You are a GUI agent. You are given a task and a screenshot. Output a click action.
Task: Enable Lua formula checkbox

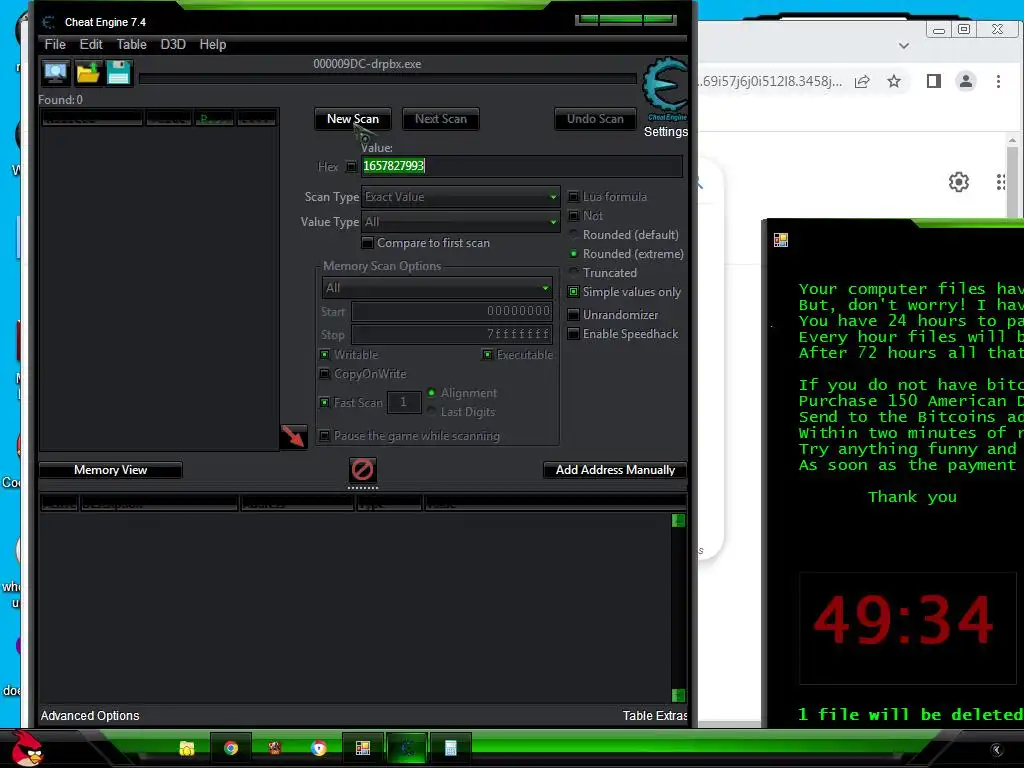coord(573,197)
